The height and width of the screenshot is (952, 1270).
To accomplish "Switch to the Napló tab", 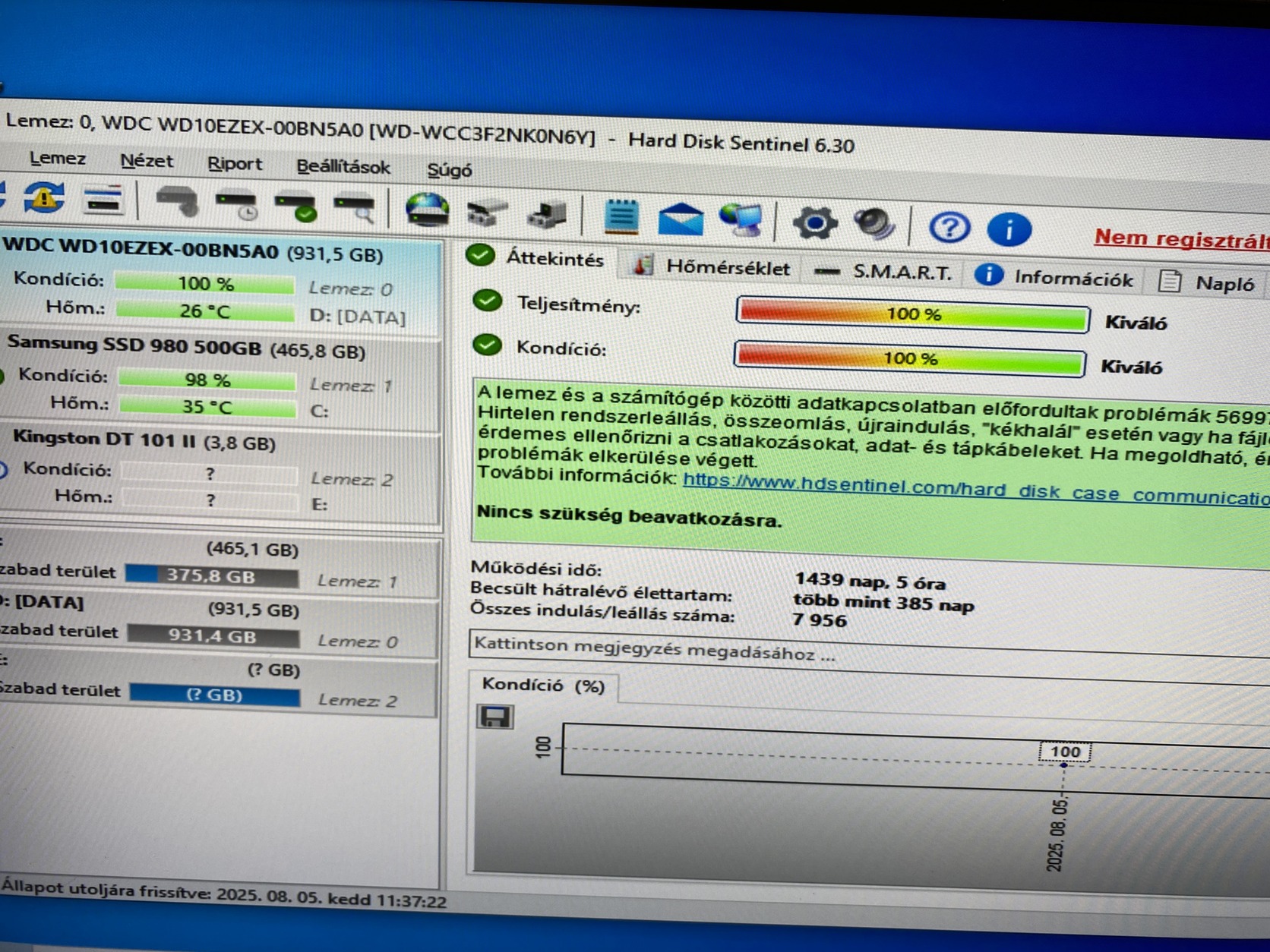I will (x=1207, y=283).
